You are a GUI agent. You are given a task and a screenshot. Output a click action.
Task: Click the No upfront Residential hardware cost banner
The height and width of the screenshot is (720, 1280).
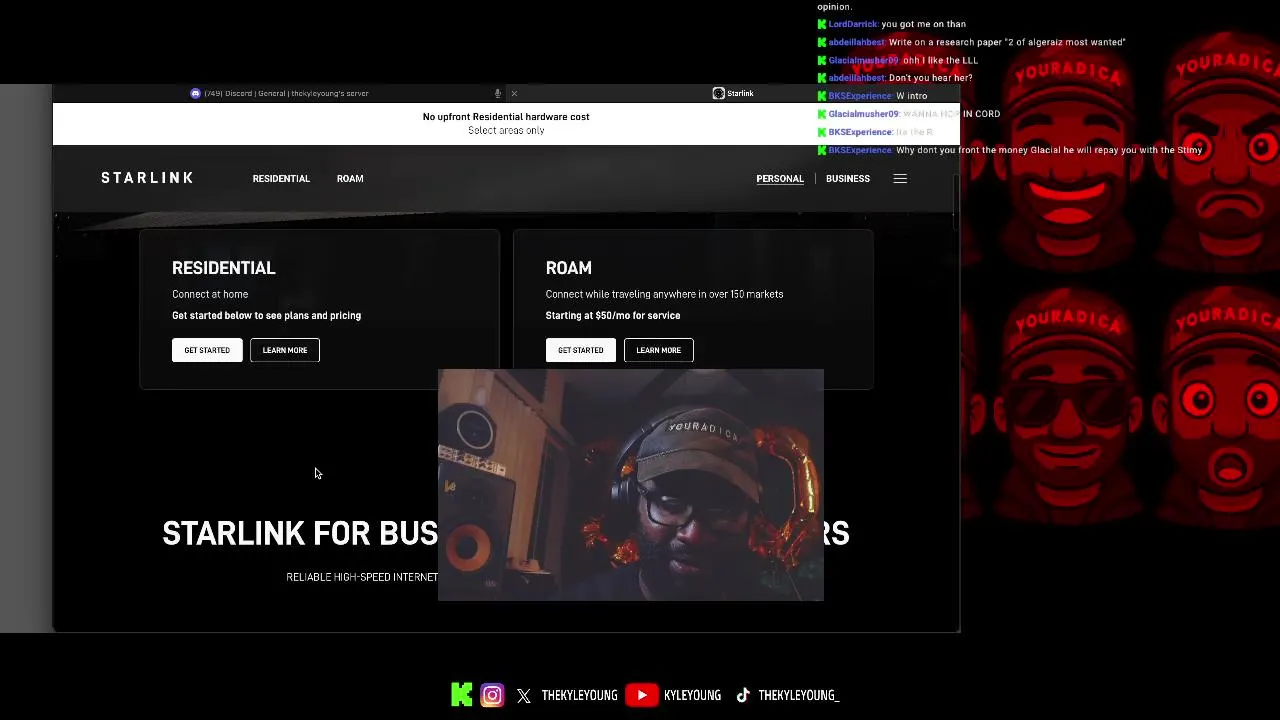pyautogui.click(x=506, y=123)
